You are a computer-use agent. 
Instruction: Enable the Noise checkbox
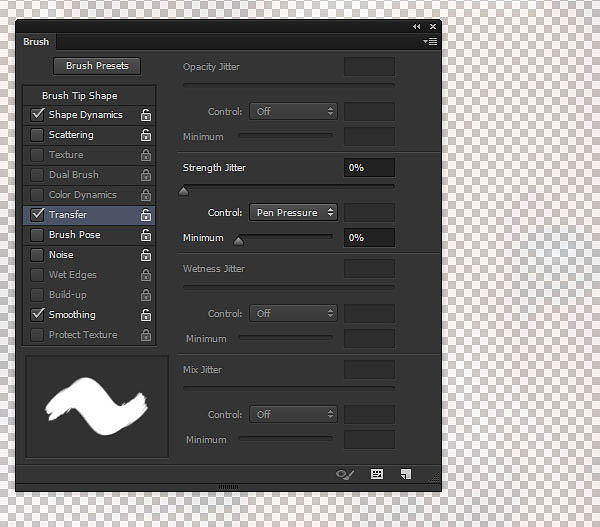click(37, 255)
